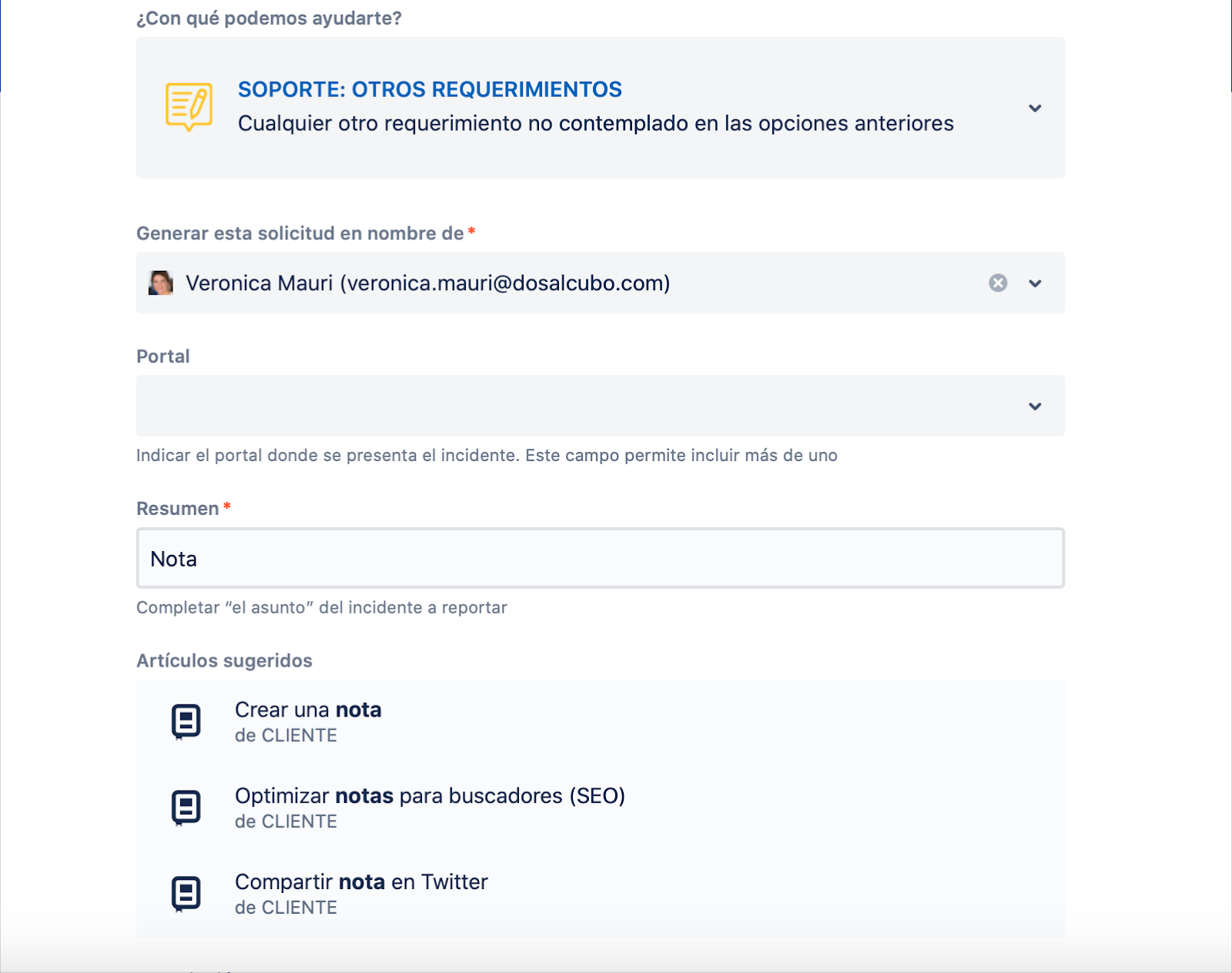Viewport: 1232px width, 973px height.
Task: Click the article icon beside Compartir nota en Twitter
Action: coord(186,894)
